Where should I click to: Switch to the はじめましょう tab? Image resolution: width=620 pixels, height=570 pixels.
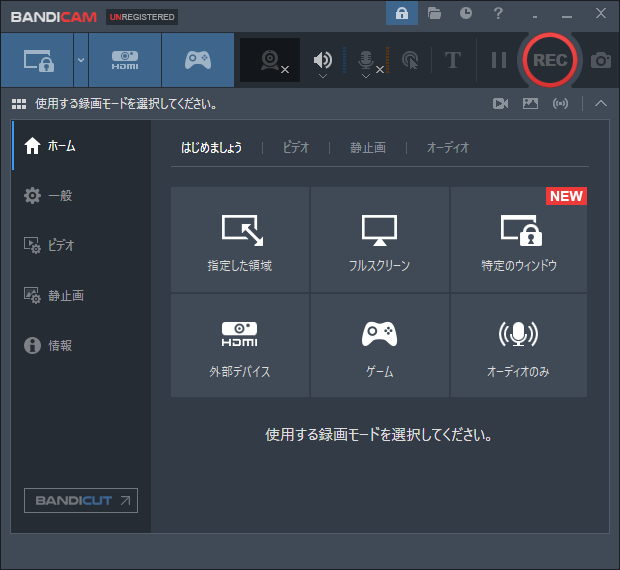(x=212, y=148)
